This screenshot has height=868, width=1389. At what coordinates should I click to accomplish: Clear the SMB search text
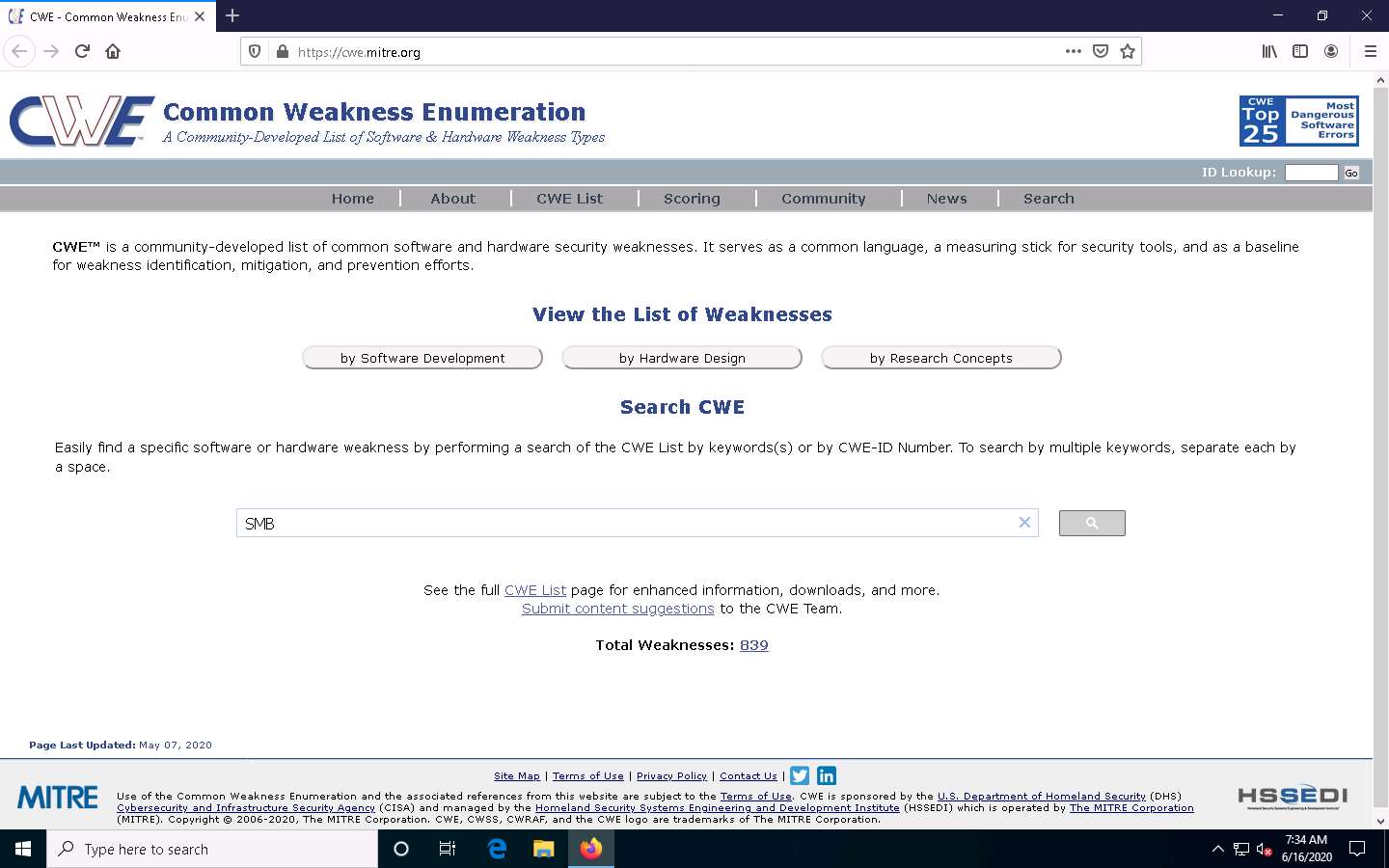pos(1024,522)
